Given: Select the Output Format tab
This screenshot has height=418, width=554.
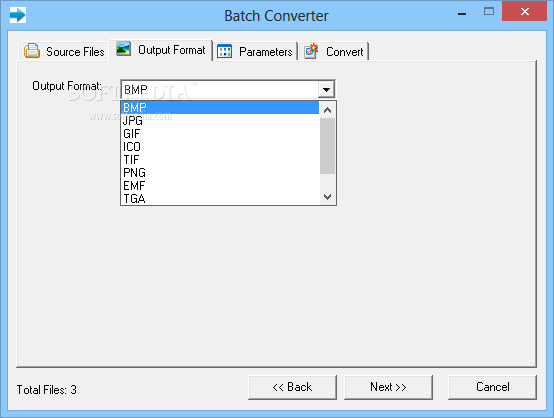Looking at the screenshot, I should pos(161,50).
